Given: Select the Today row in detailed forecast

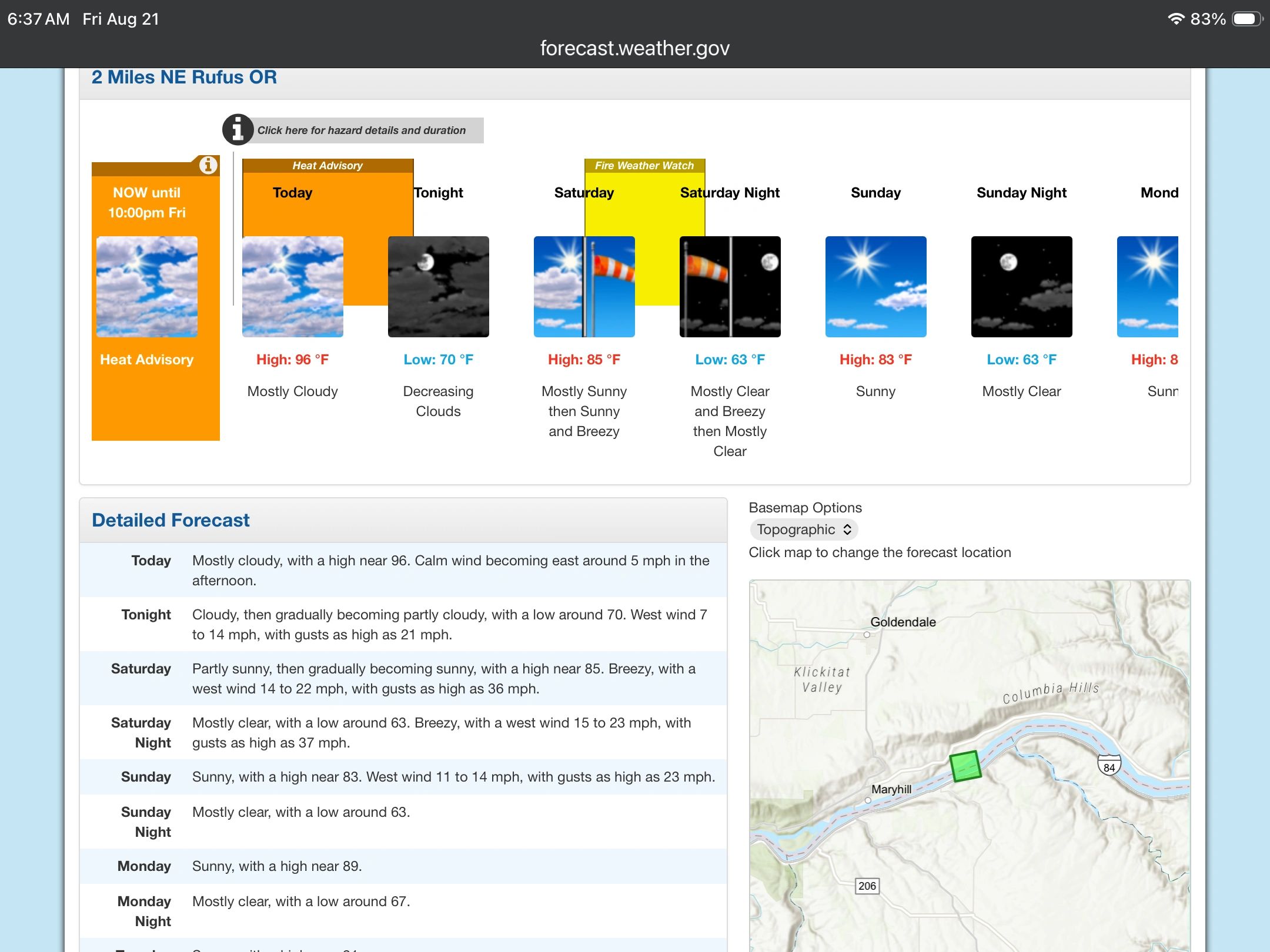Looking at the screenshot, I should pos(403,570).
